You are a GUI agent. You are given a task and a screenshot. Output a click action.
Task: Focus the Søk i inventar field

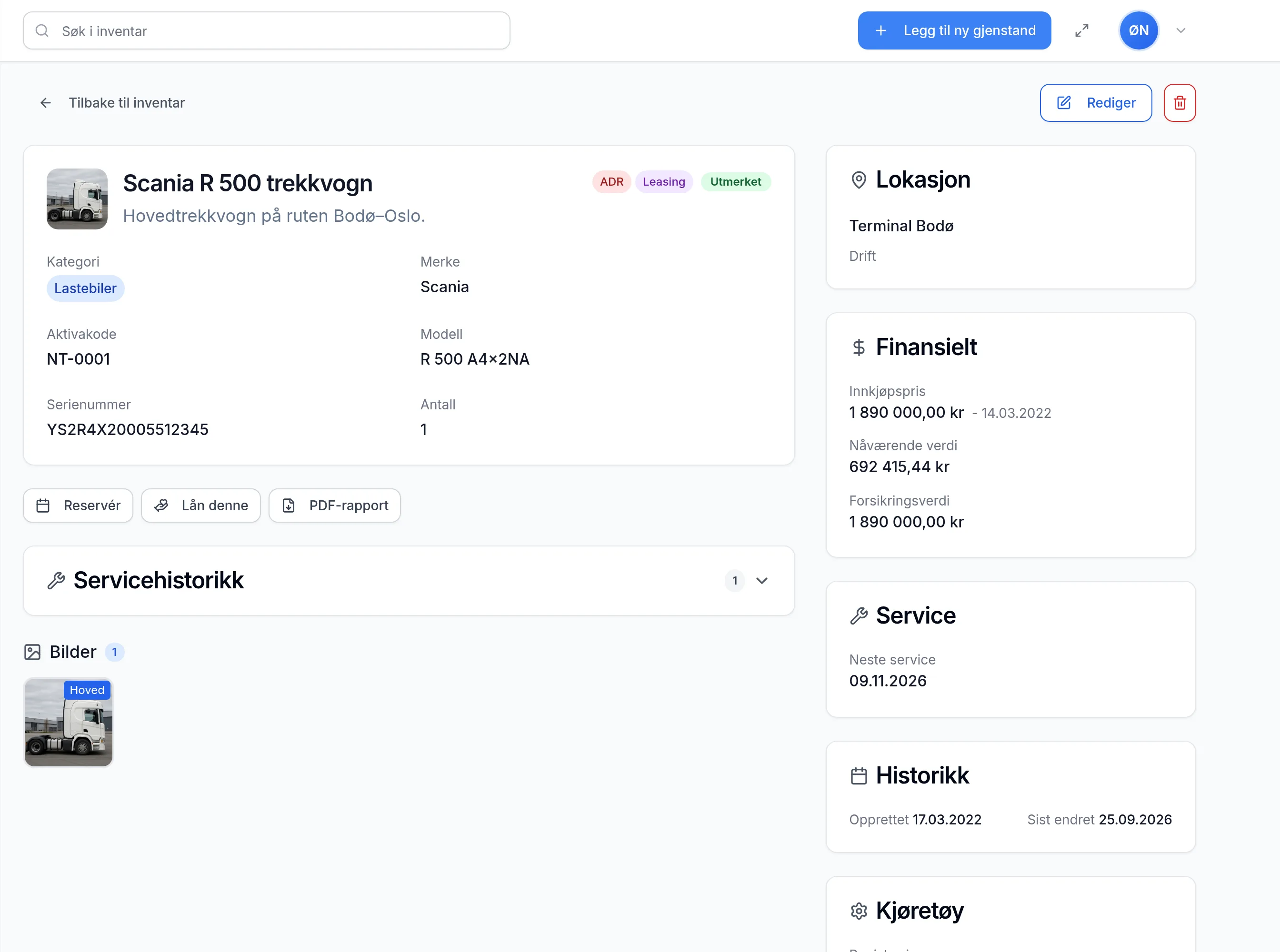tap(266, 30)
